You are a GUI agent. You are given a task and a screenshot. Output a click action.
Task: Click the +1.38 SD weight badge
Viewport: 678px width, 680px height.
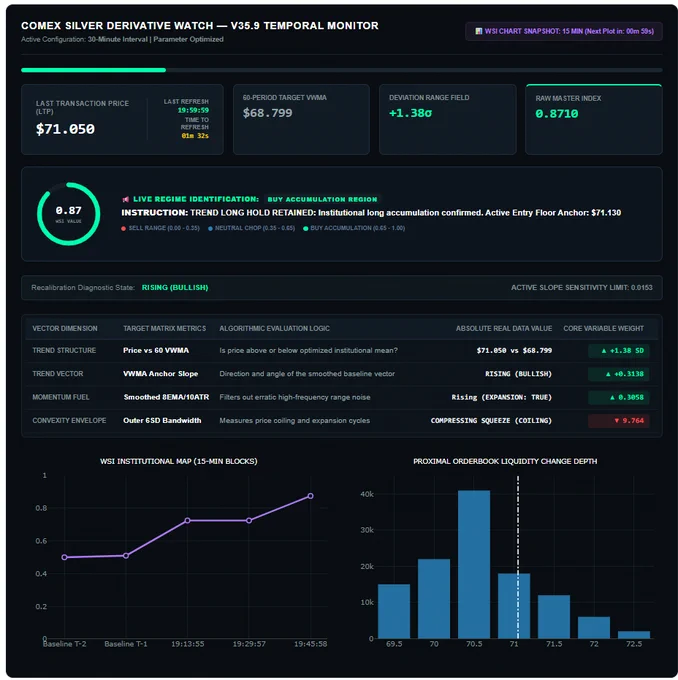[619, 350]
